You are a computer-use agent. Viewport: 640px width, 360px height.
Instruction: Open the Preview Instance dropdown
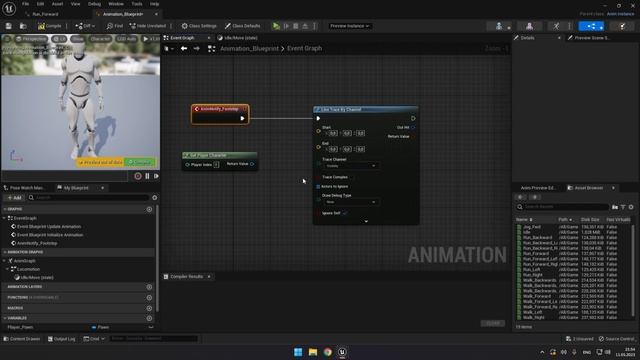pyautogui.click(x=349, y=26)
